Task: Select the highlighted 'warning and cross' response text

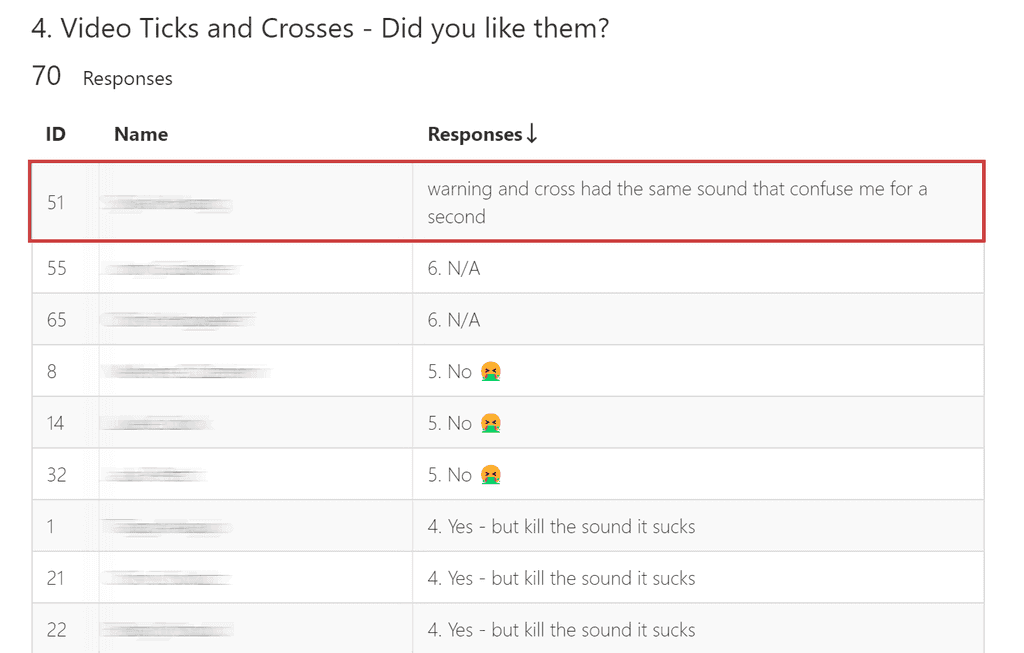Action: tap(677, 202)
